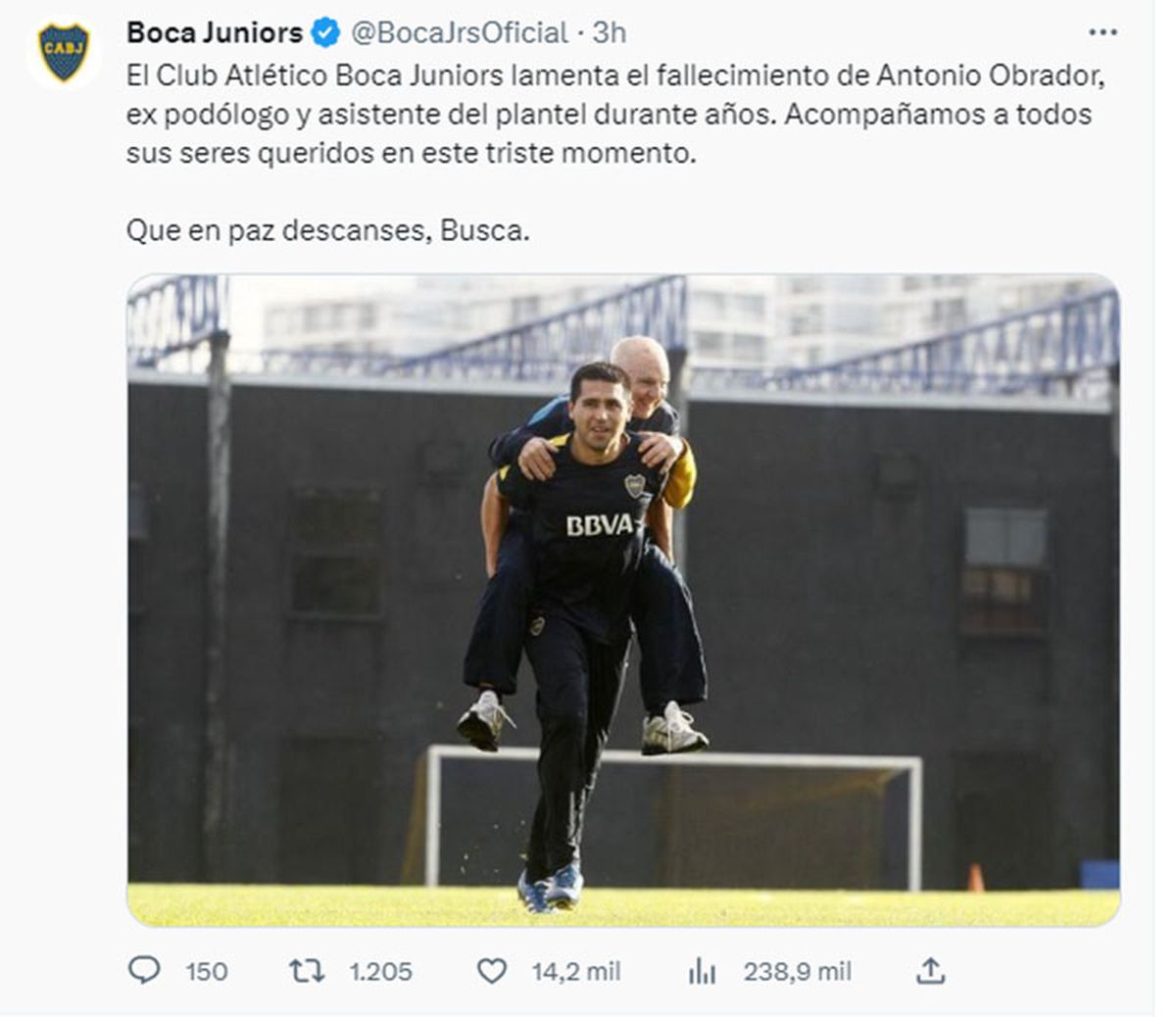Screen dimensions: 1176x1017
Task: Open the @BocaJrsOficial handle link
Action: pyautogui.click(x=459, y=32)
